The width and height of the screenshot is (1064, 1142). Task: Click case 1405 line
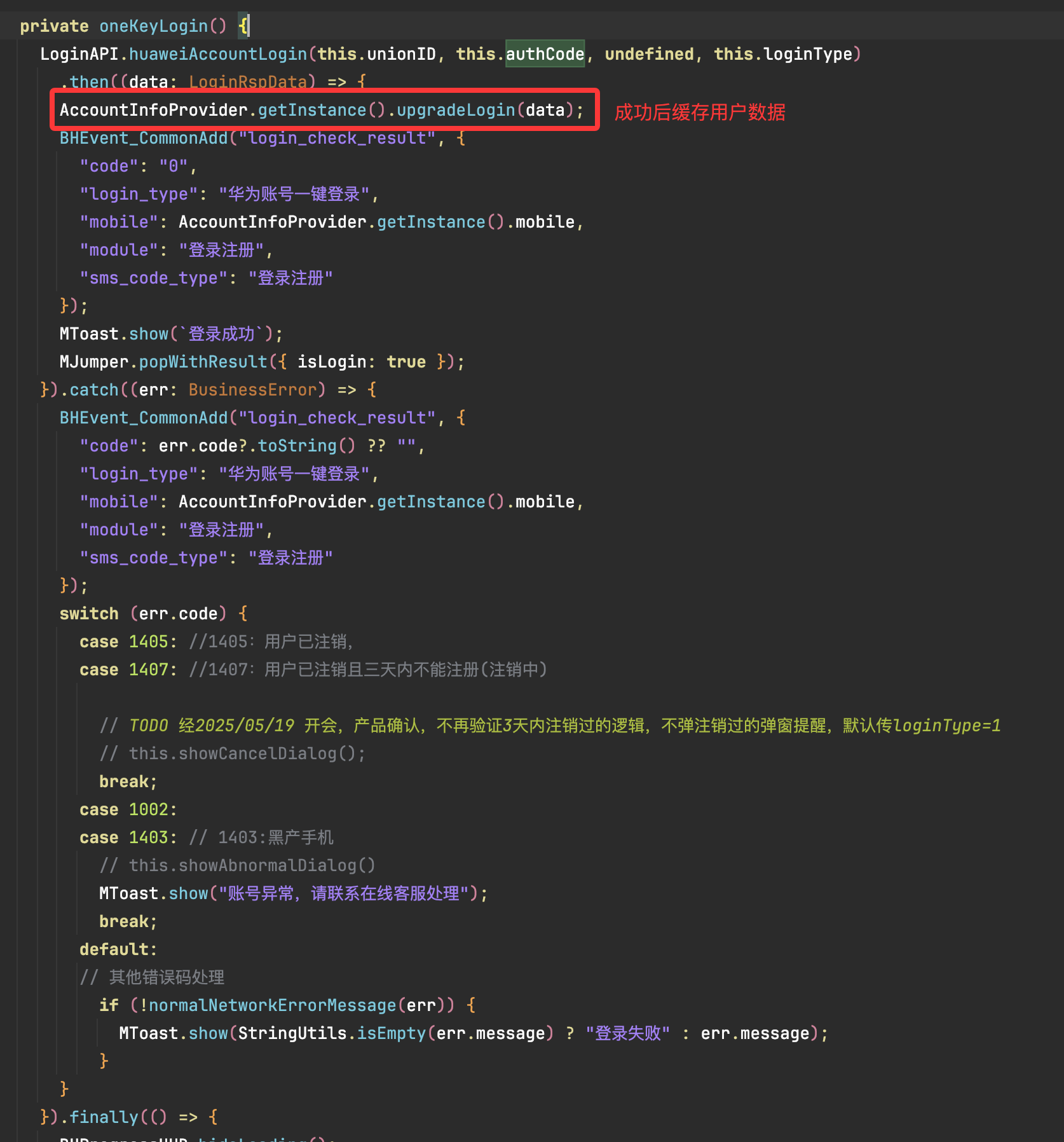point(216,642)
